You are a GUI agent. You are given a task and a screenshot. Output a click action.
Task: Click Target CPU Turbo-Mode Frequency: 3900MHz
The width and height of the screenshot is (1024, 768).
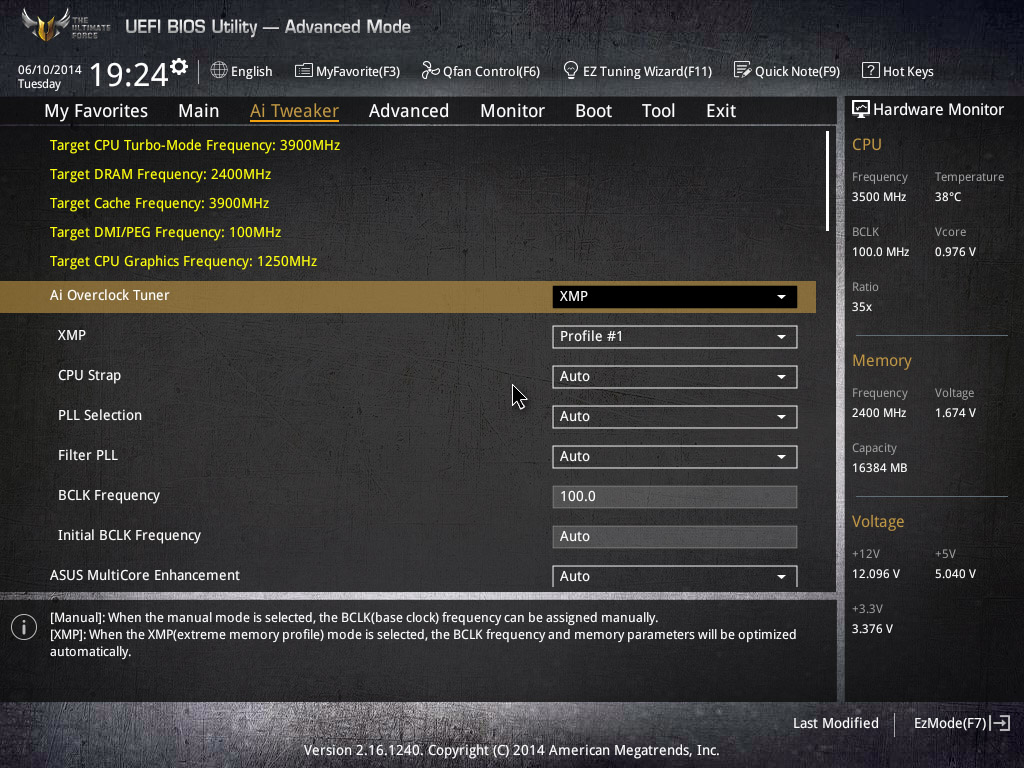click(195, 145)
